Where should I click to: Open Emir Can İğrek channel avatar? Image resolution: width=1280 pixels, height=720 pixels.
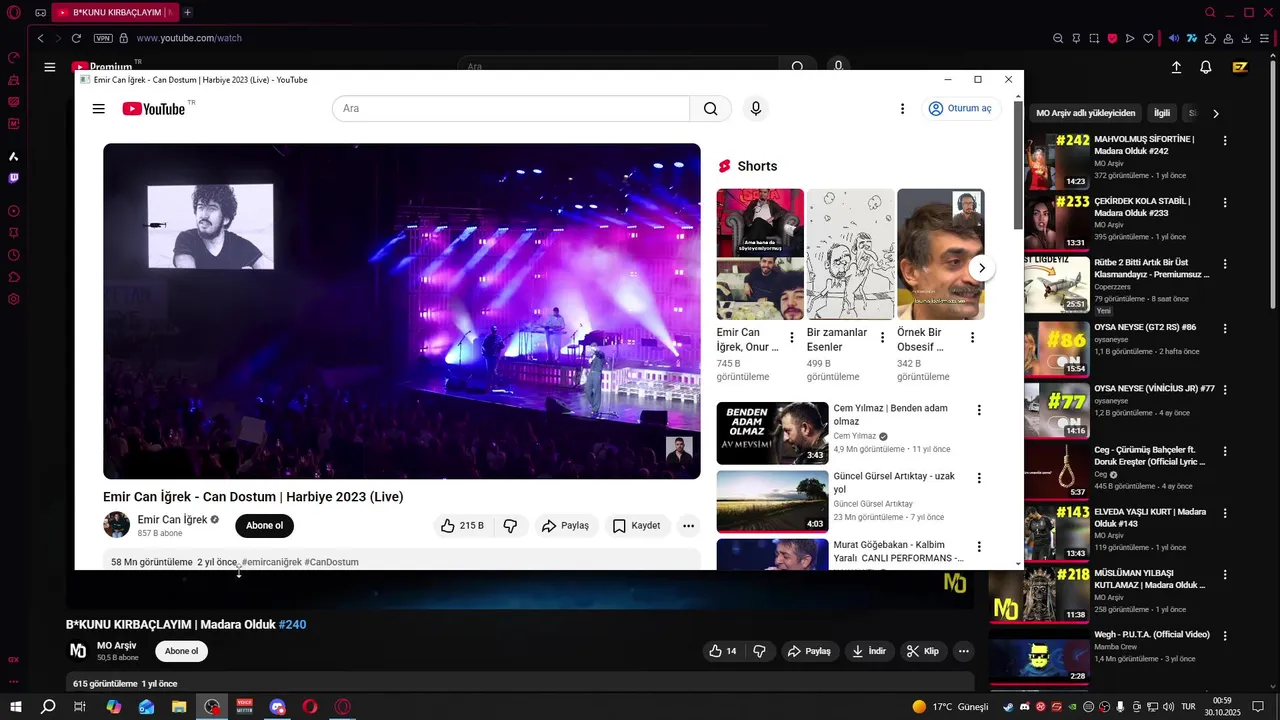[117, 525]
